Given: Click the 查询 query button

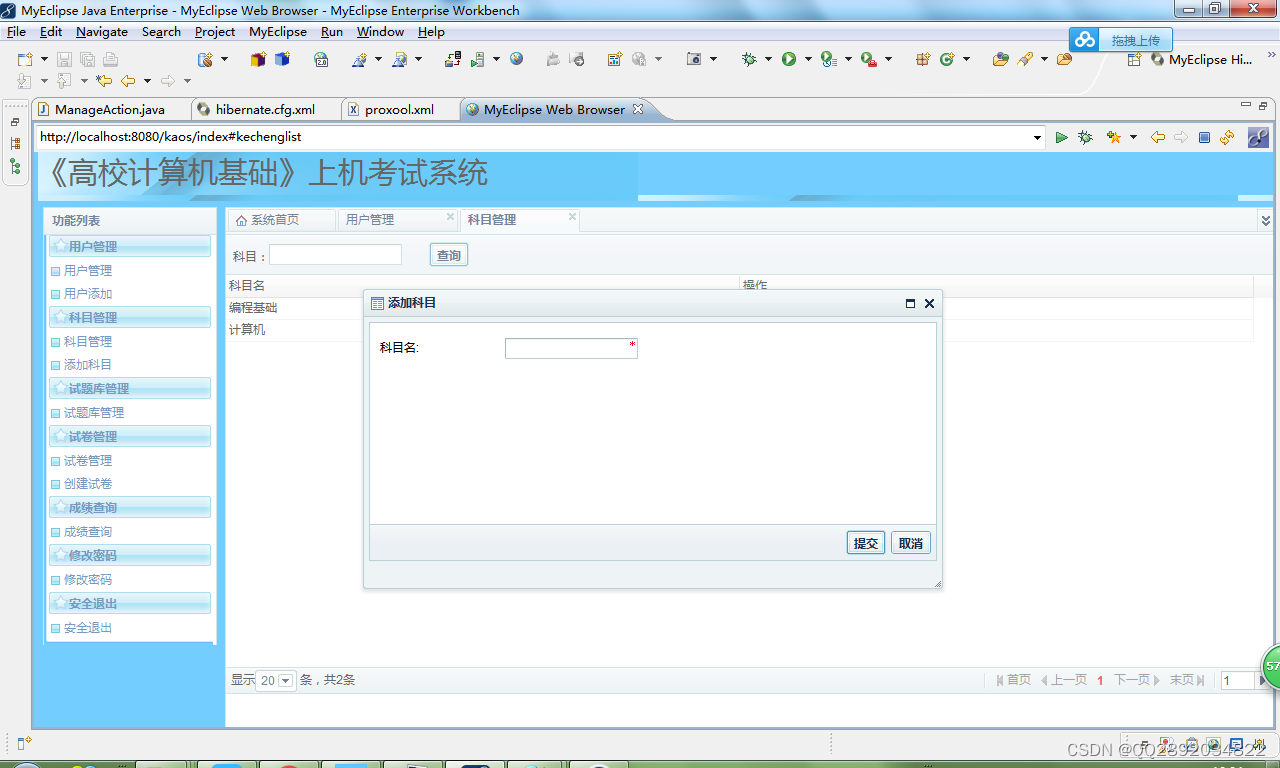Looking at the screenshot, I should pos(448,254).
